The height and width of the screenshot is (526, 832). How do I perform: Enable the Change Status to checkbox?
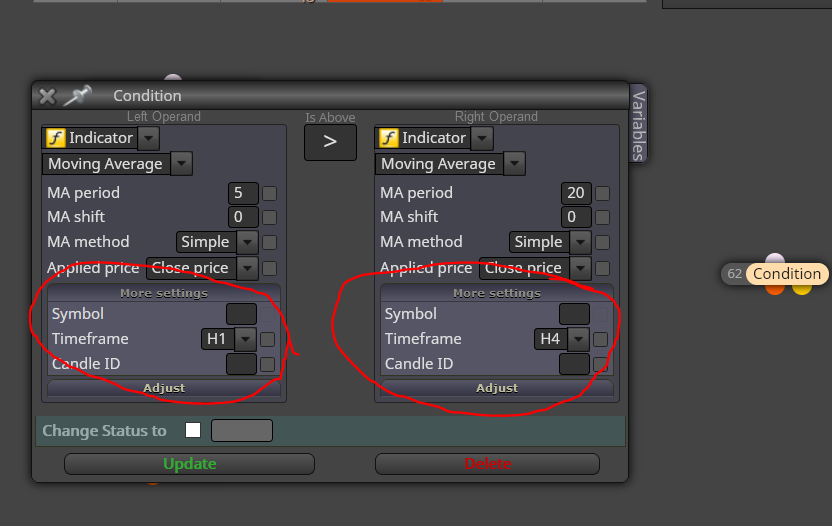pyautogui.click(x=193, y=430)
